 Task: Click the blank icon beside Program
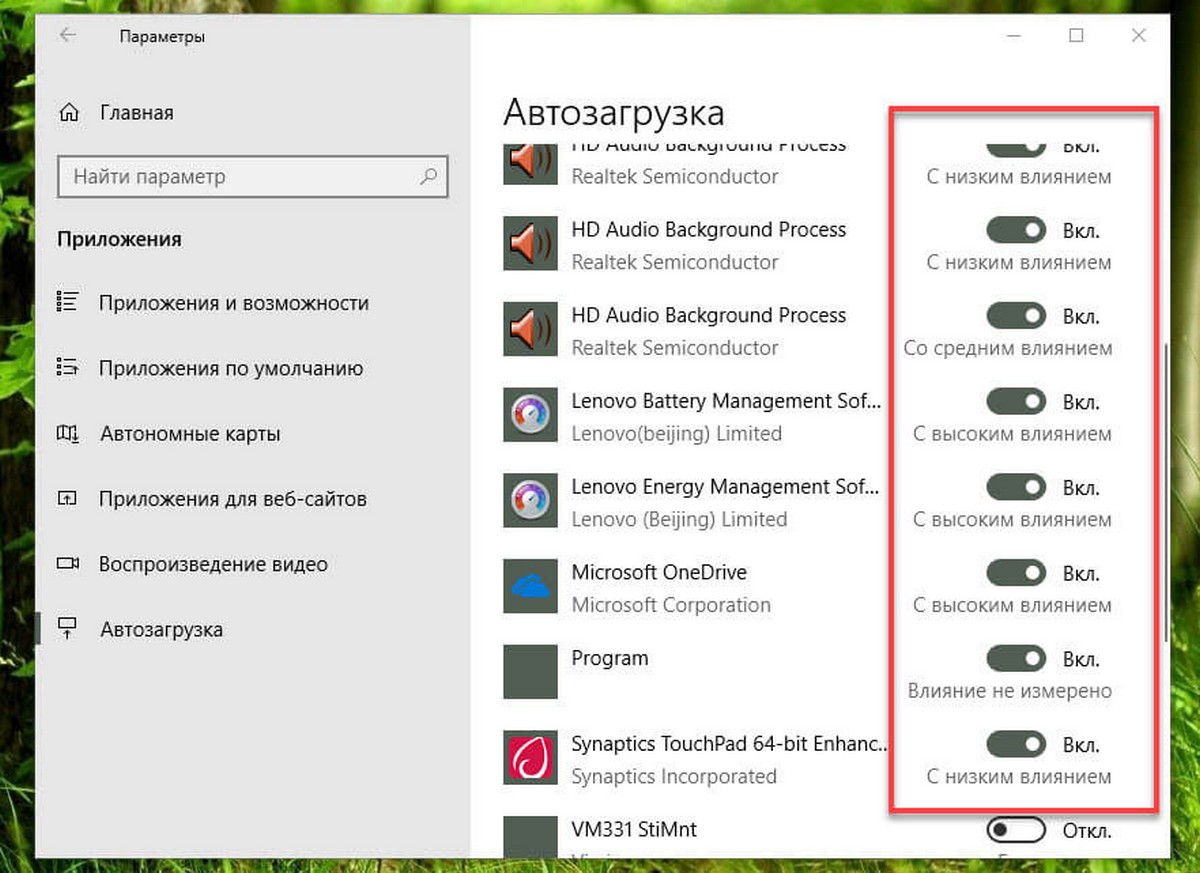point(530,673)
